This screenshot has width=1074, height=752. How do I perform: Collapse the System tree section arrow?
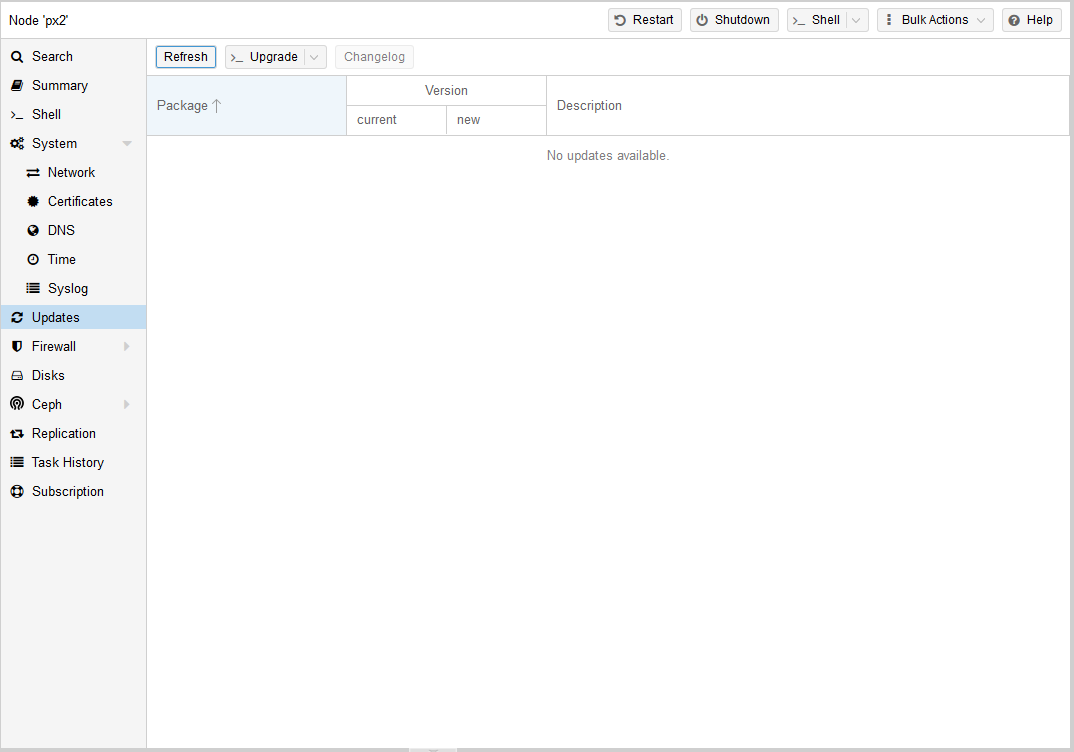click(x=127, y=144)
